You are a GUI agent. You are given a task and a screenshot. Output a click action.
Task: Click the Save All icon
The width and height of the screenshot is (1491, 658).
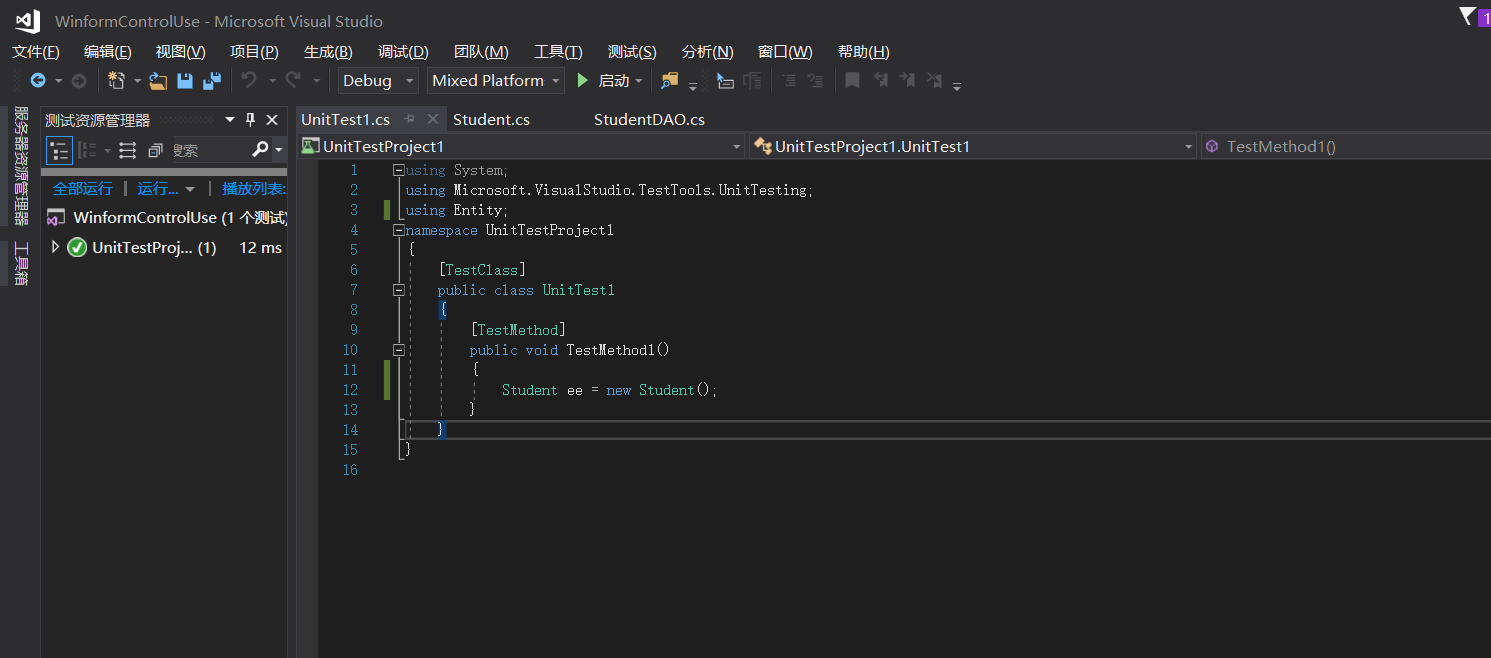pyautogui.click(x=212, y=81)
